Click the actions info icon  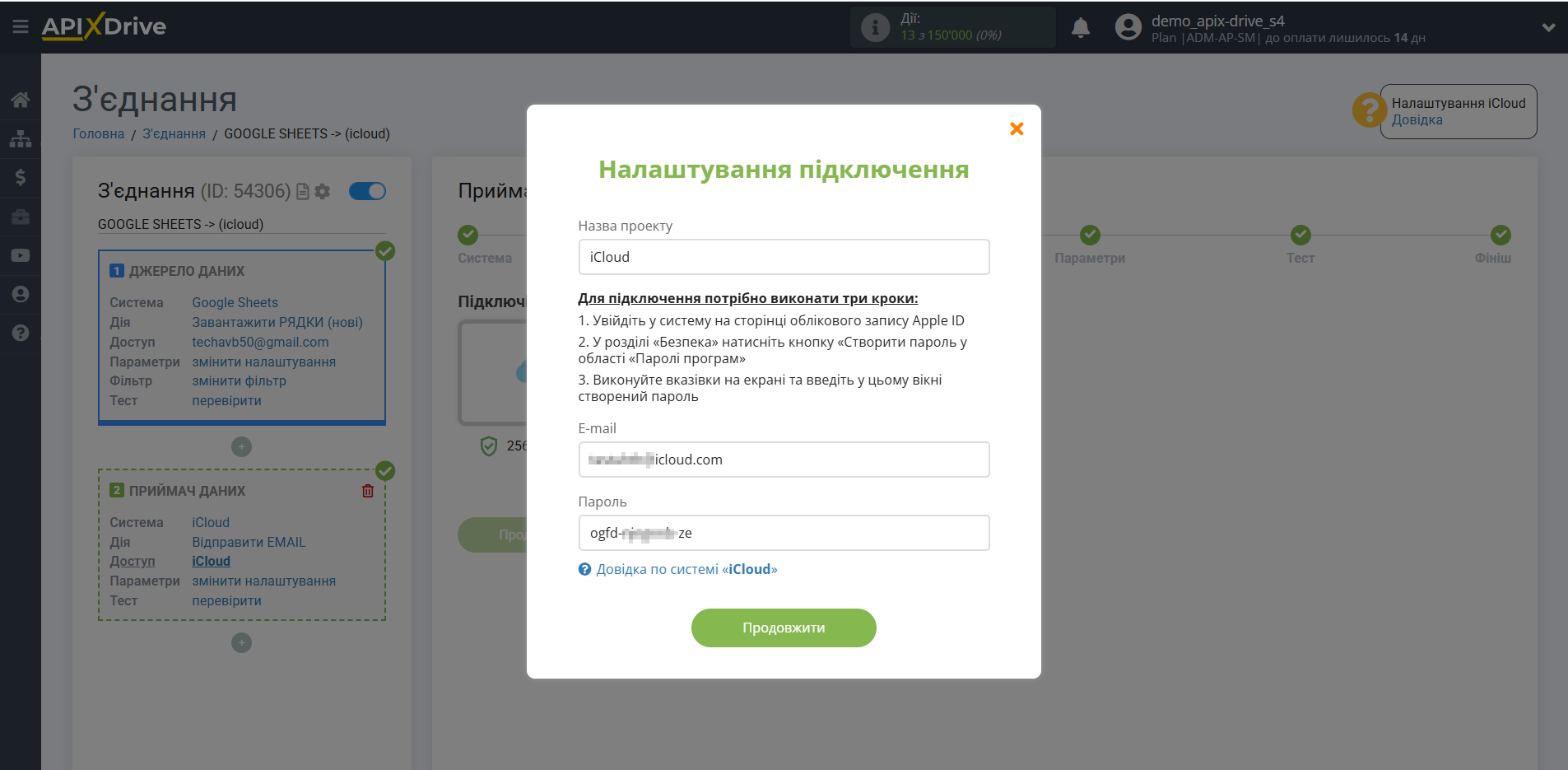pyautogui.click(x=875, y=27)
